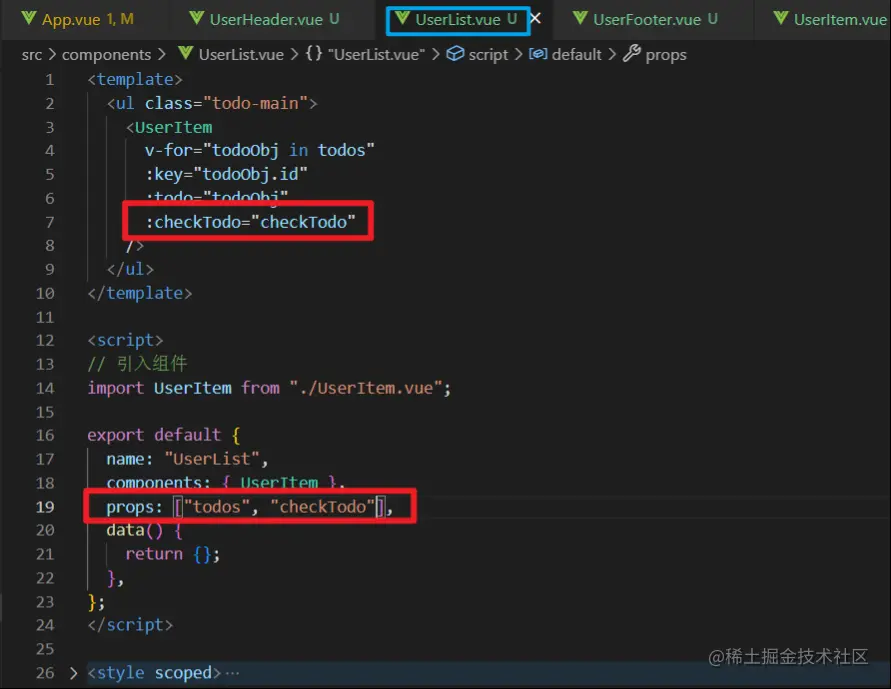Click the :key="todoObj.id" attribute

[x=226, y=174]
